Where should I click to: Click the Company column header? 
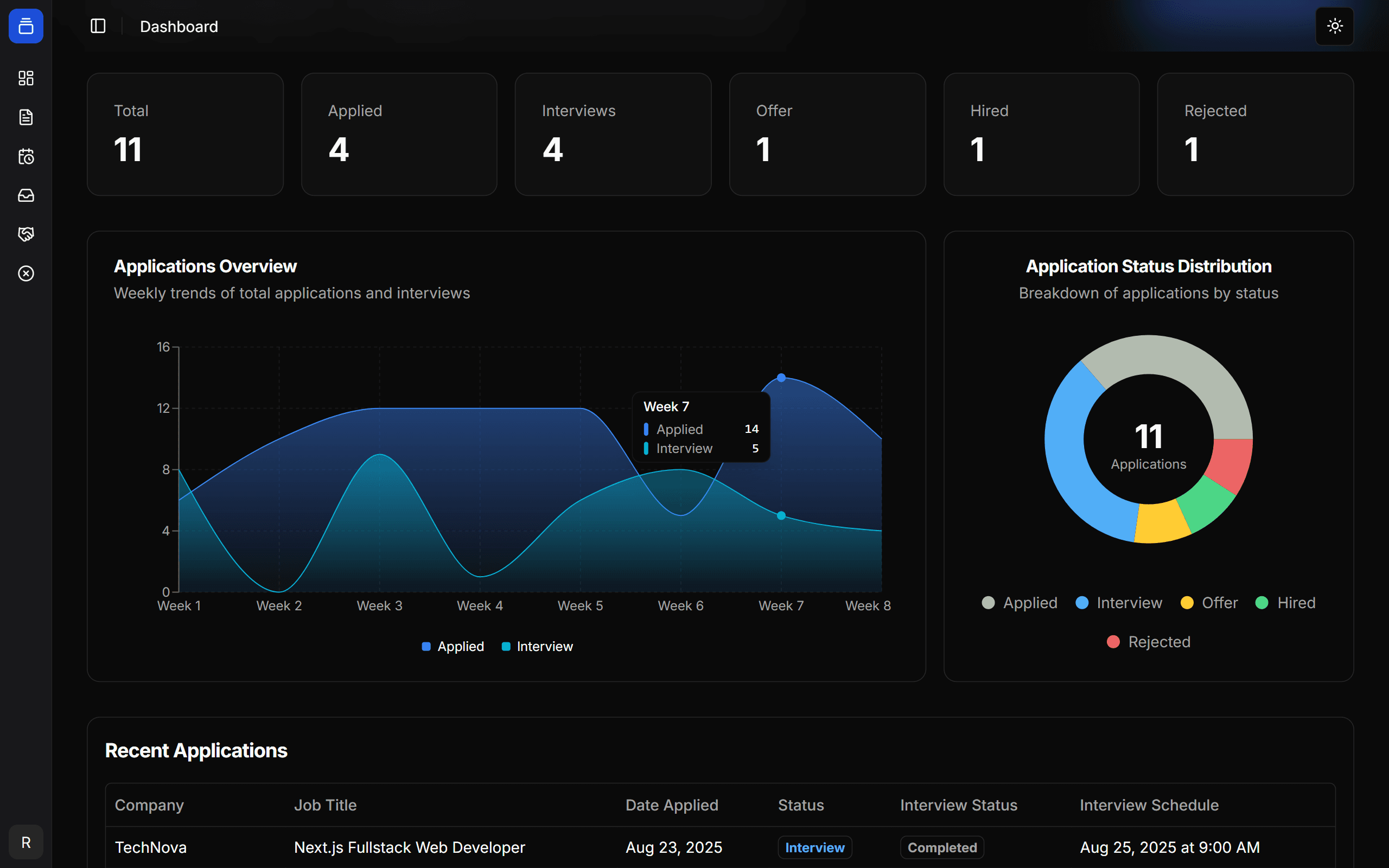149,806
